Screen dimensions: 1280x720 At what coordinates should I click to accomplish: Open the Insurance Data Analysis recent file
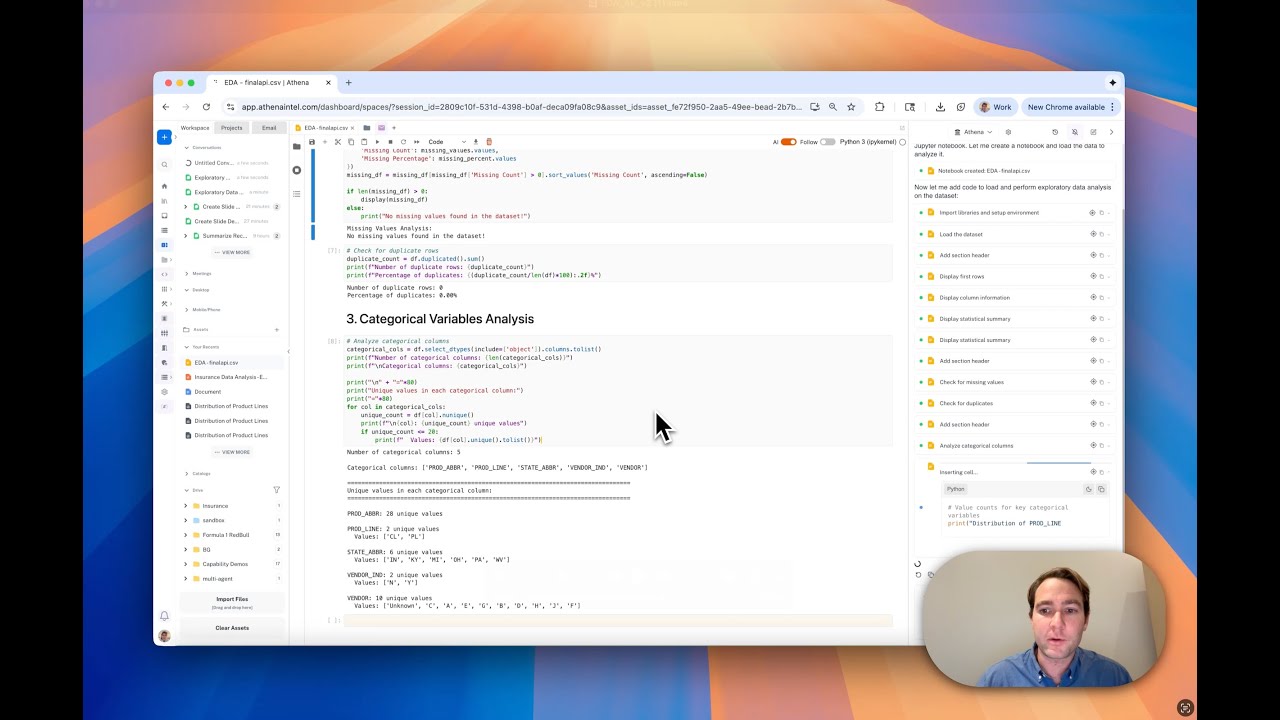point(231,377)
